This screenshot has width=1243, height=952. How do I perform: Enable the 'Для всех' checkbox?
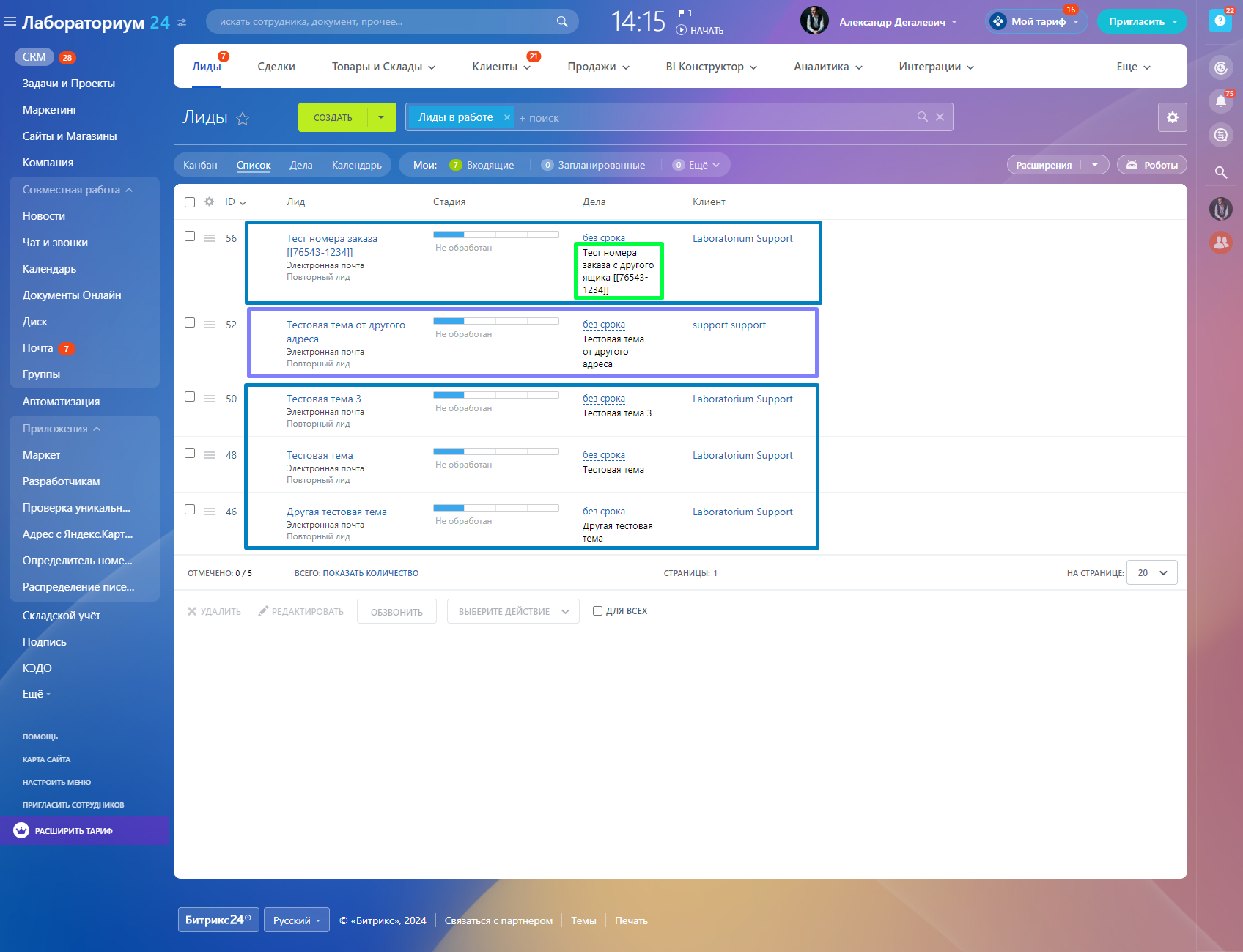pyautogui.click(x=597, y=610)
